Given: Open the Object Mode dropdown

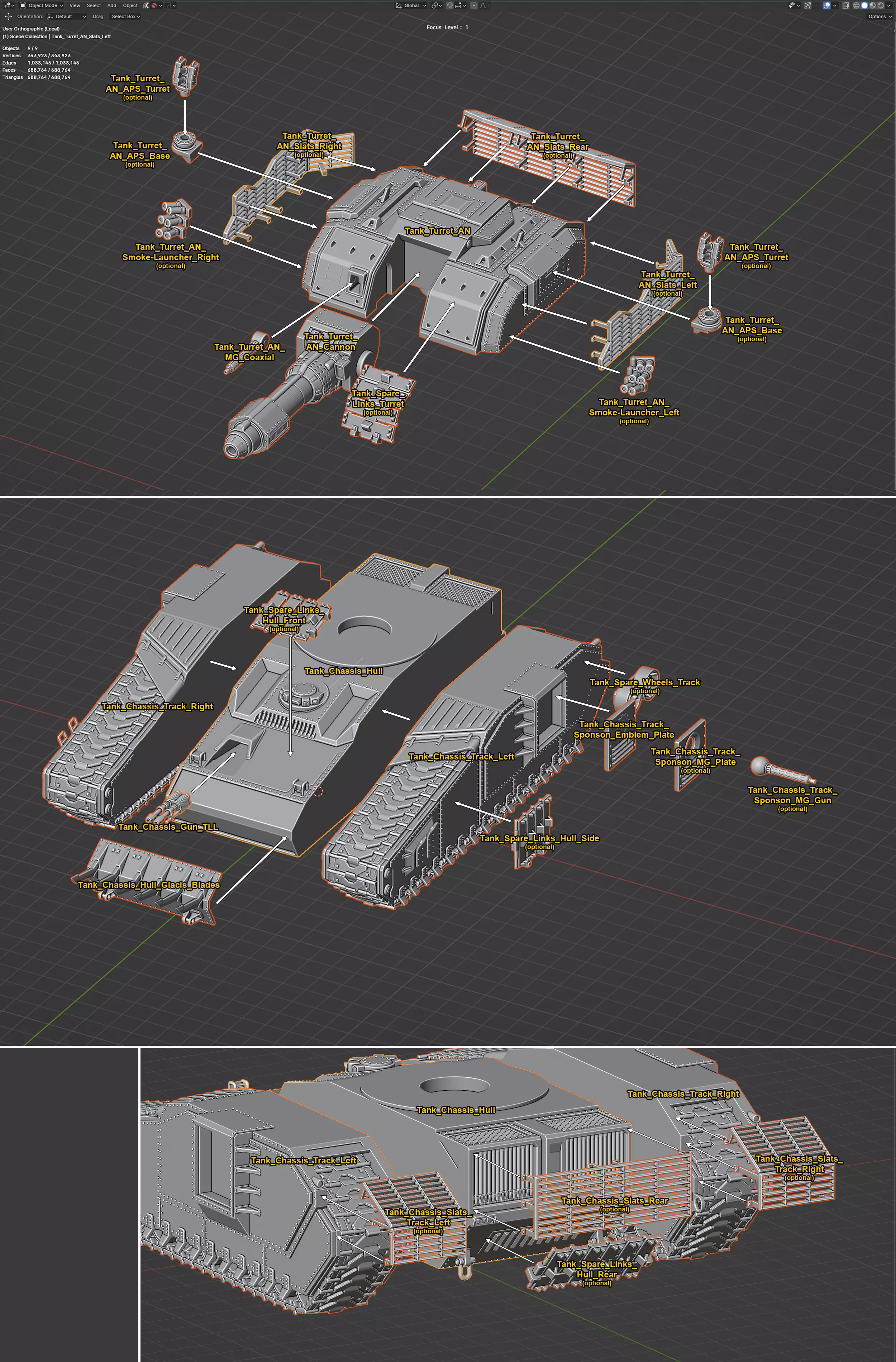Looking at the screenshot, I should point(42,5).
